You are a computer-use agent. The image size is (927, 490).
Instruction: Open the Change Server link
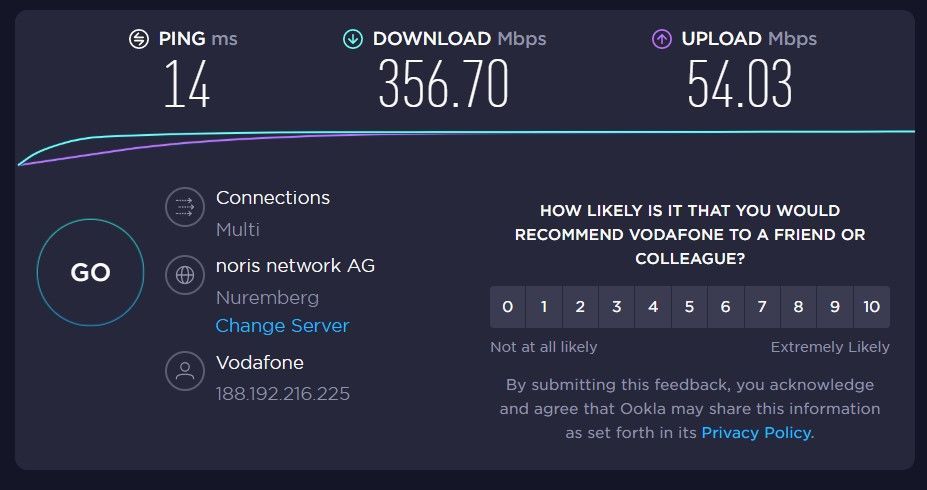282,326
